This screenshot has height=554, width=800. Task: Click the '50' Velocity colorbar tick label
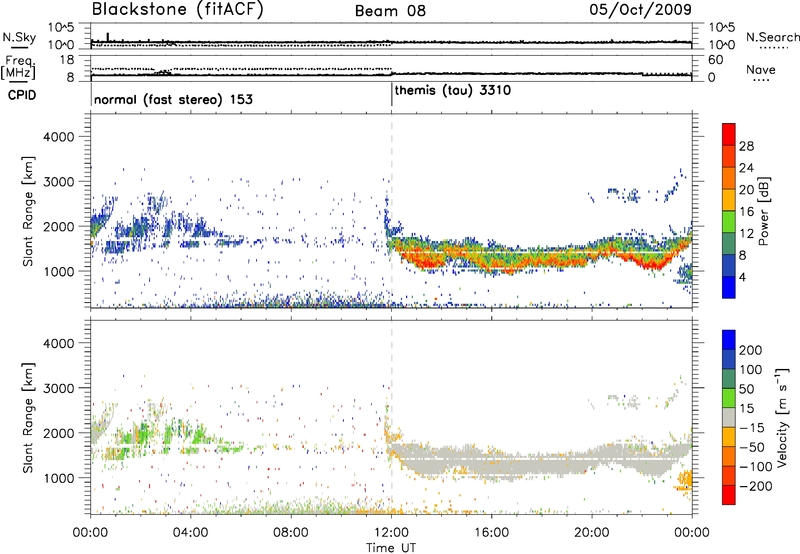[x=746, y=389]
